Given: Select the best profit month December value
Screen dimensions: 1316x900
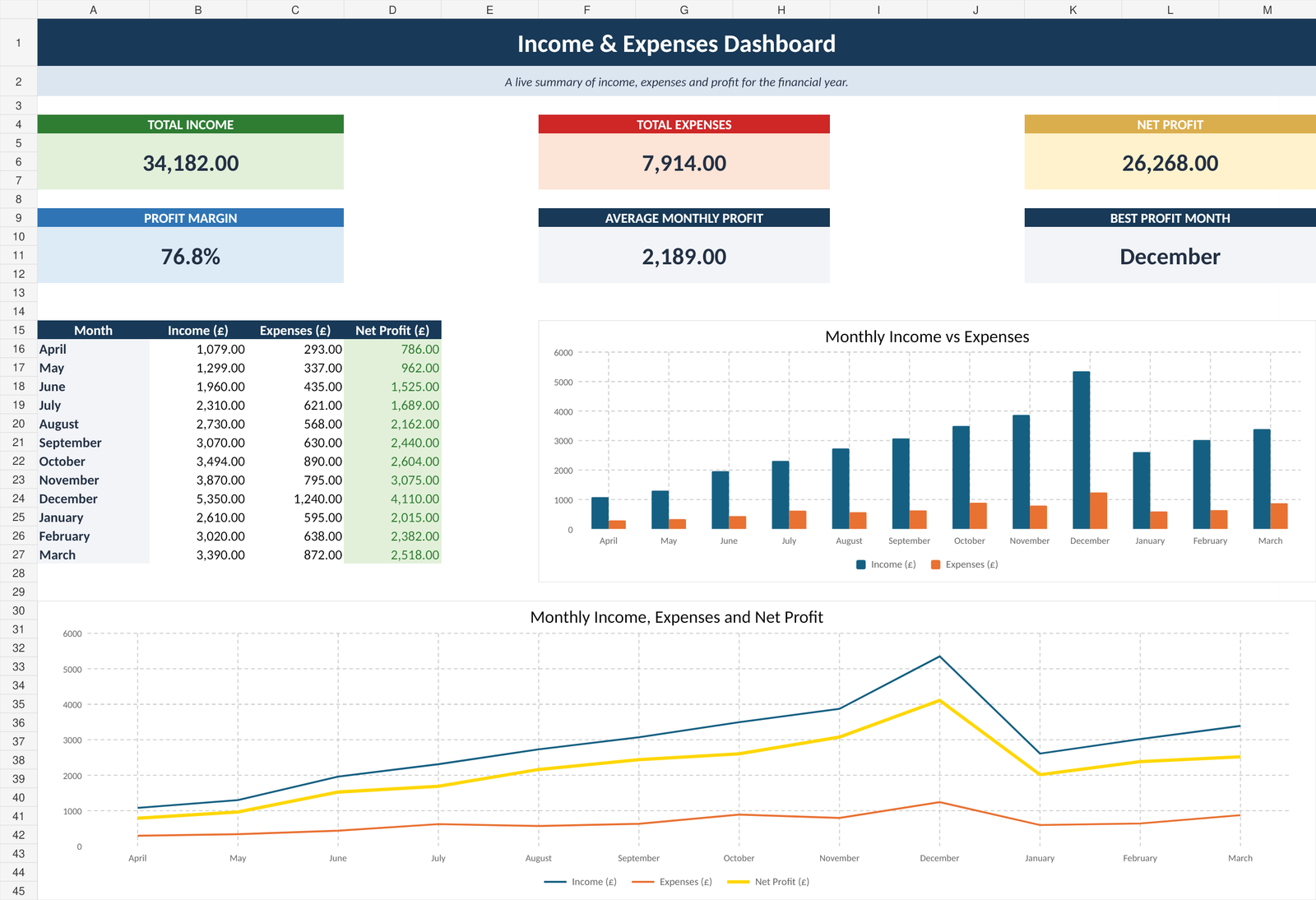Looking at the screenshot, I should 1170,256.
